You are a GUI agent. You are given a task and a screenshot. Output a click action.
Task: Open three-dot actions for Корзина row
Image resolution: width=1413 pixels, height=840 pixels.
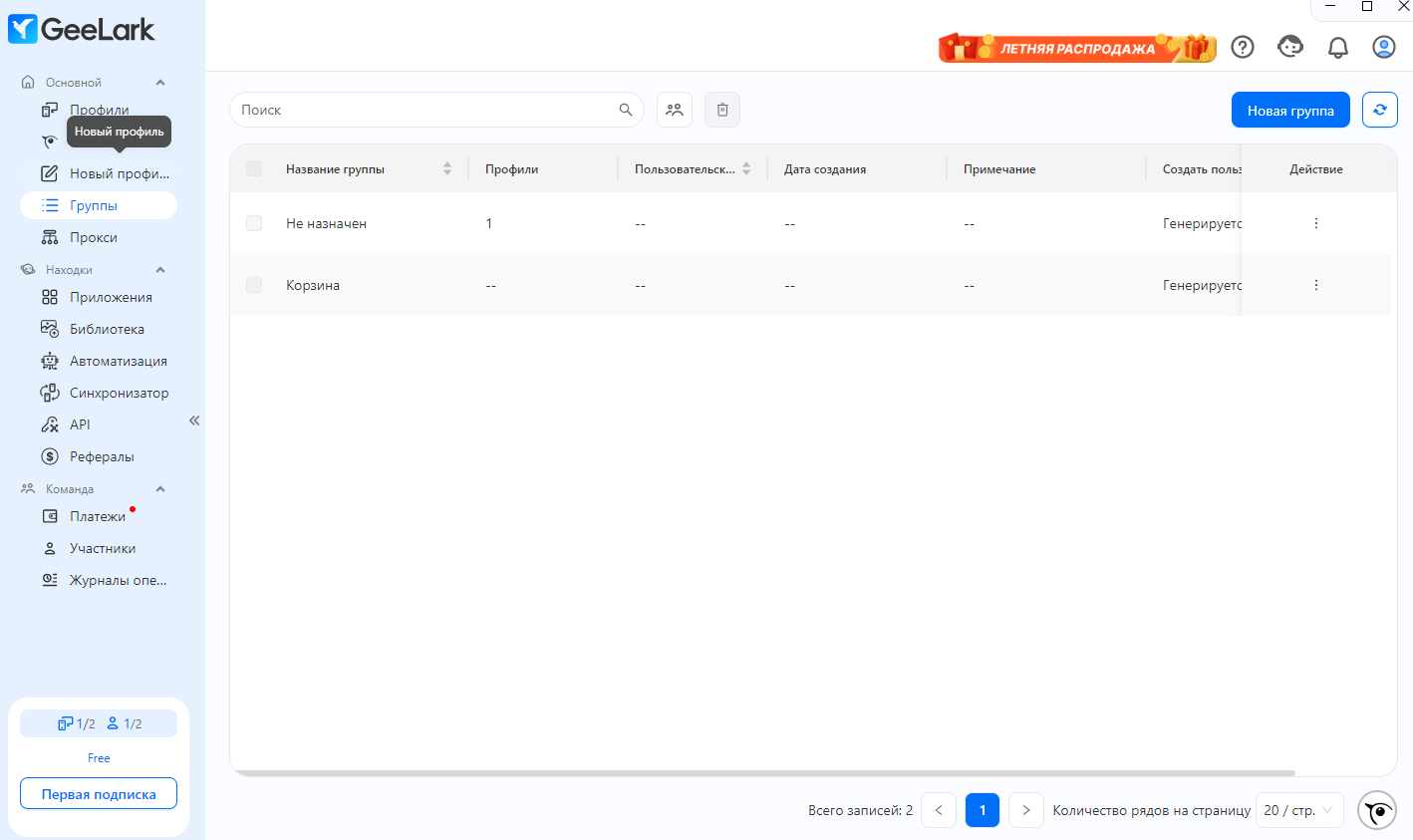(1316, 285)
